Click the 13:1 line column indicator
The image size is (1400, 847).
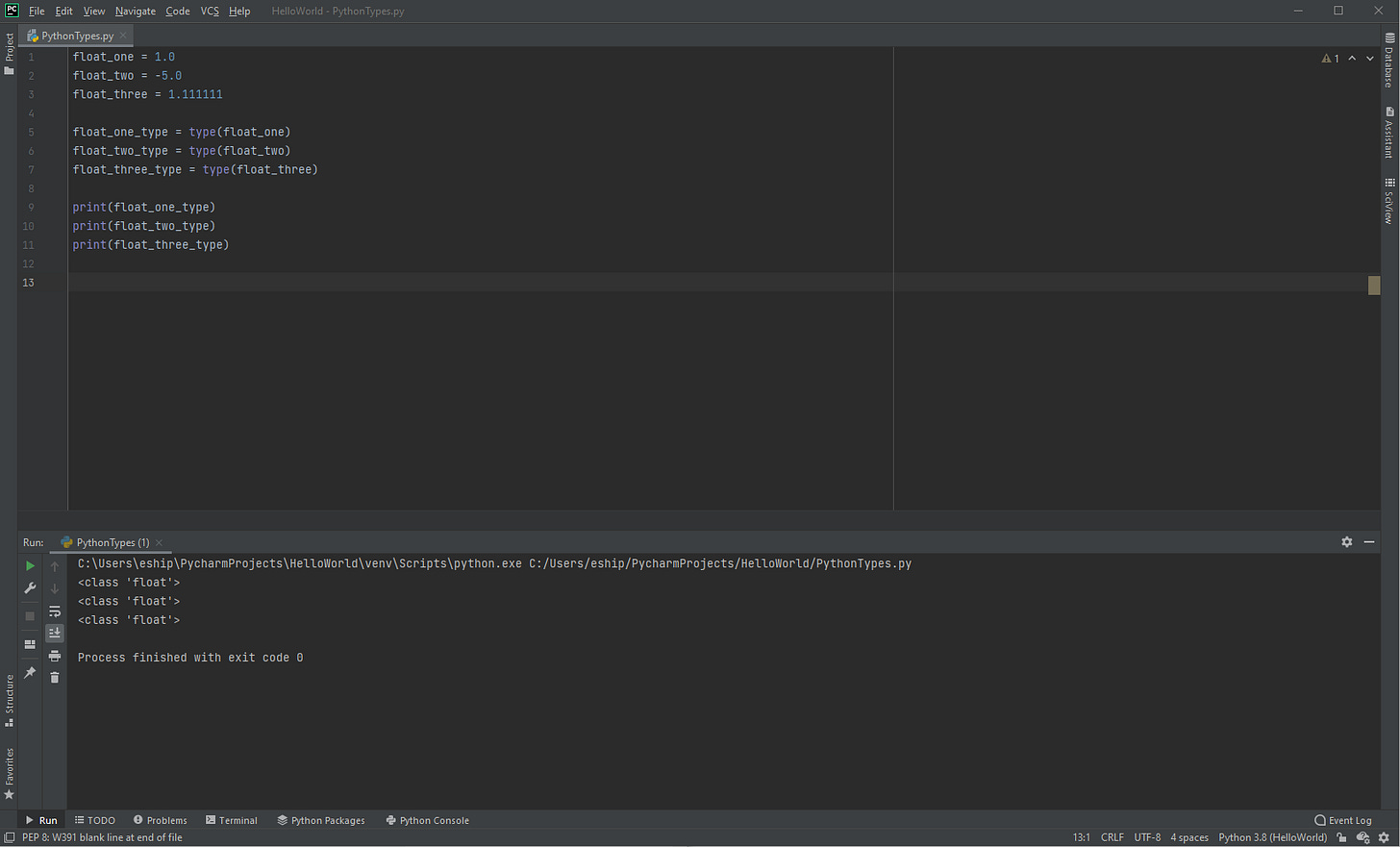tap(1082, 837)
